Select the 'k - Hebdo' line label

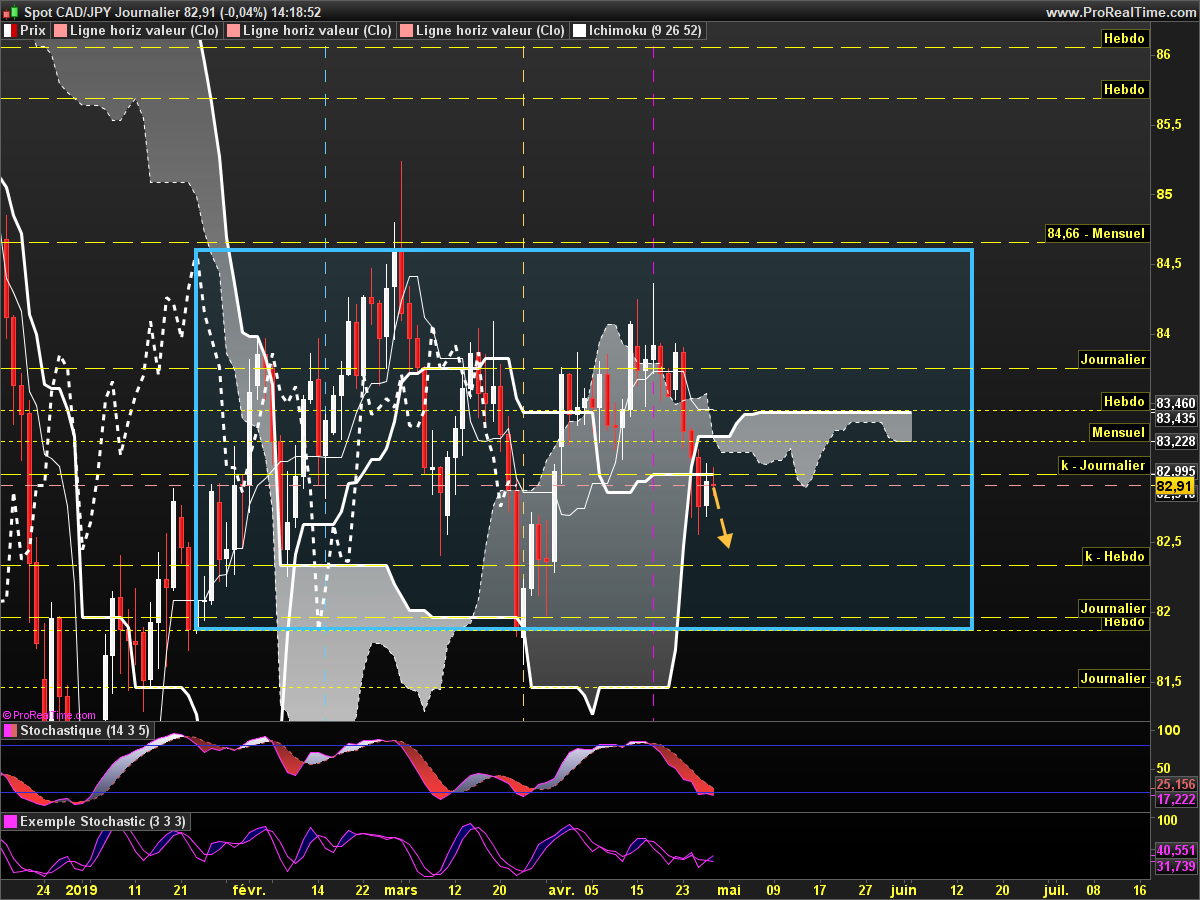(1116, 555)
